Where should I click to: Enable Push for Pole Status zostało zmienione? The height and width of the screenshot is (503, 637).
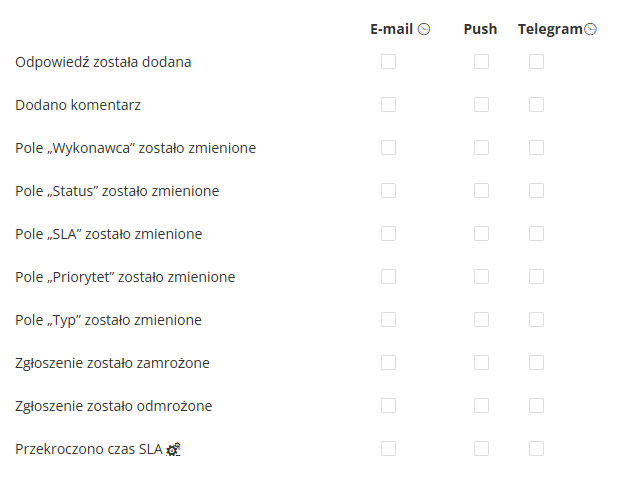(481, 191)
